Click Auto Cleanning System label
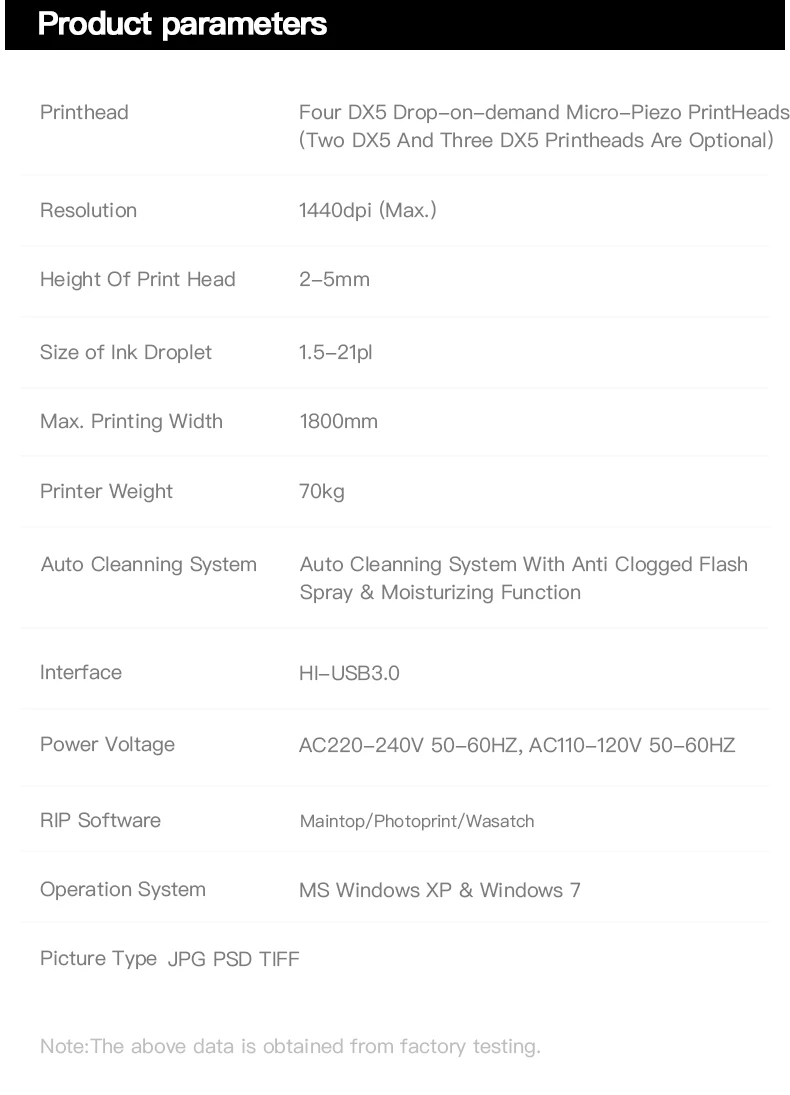 click(149, 564)
